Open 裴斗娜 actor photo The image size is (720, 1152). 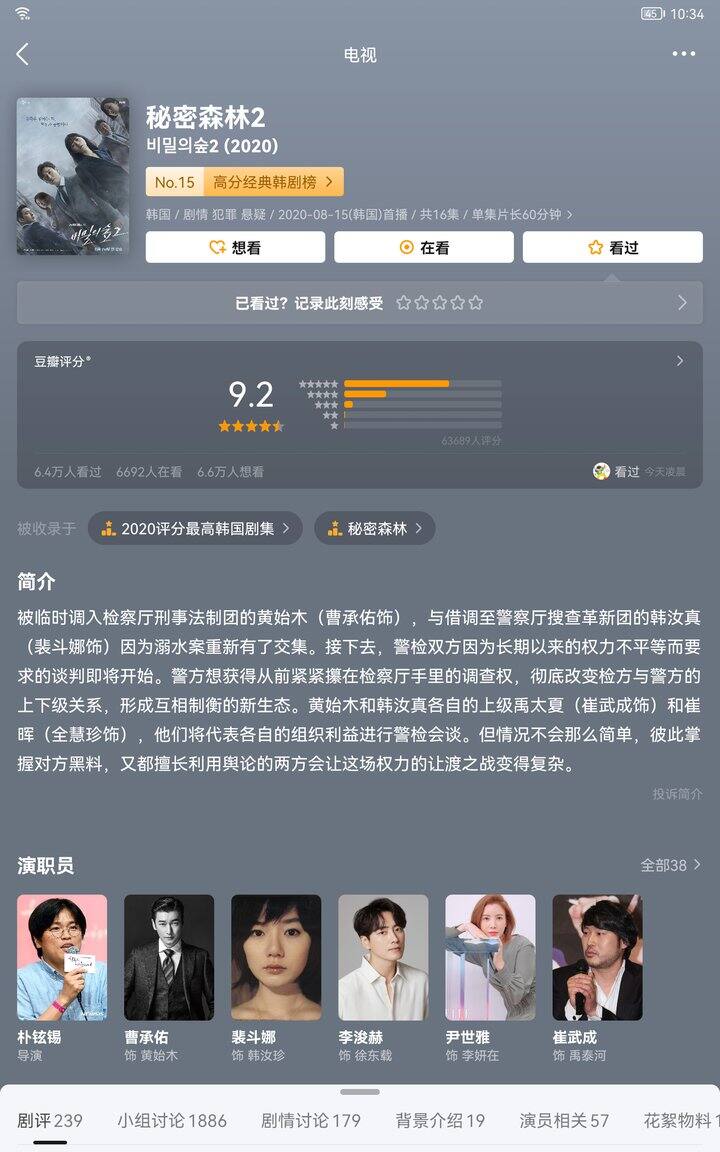point(276,957)
